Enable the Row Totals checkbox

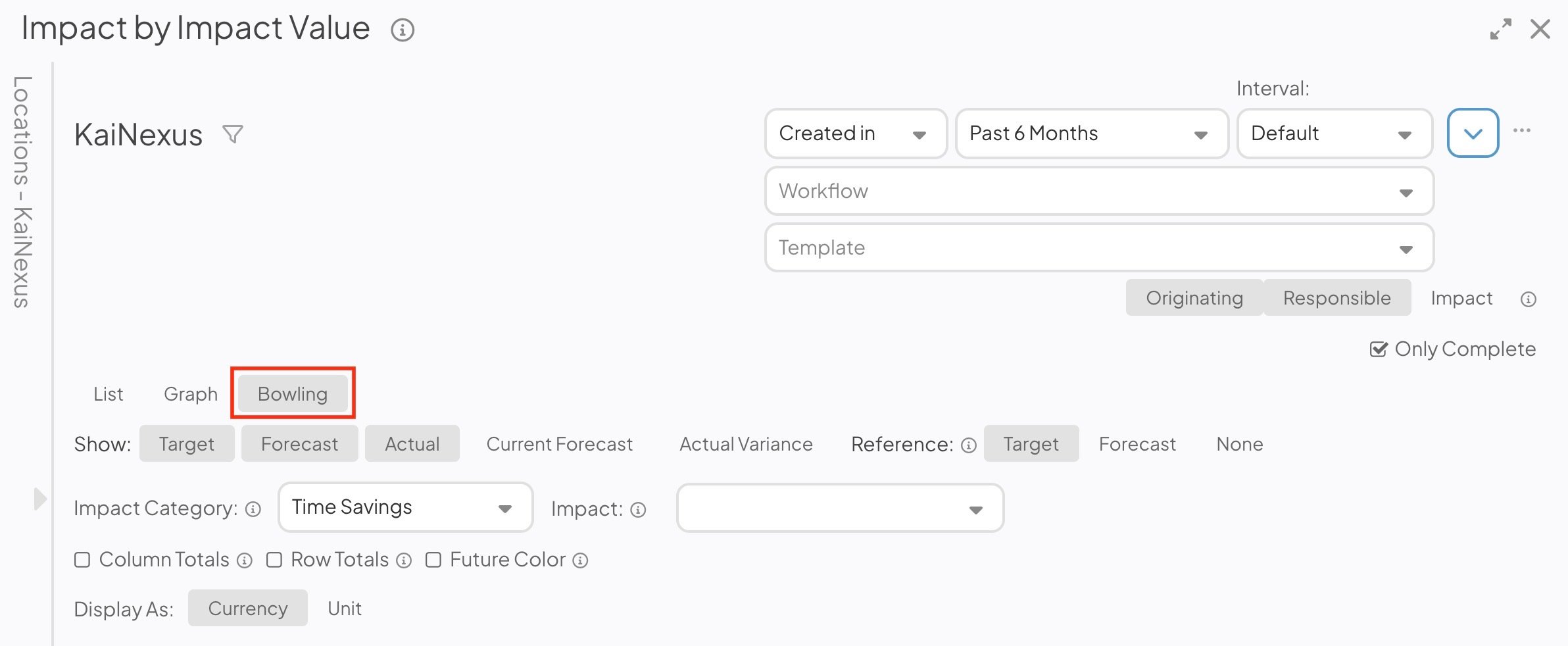(x=274, y=560)
